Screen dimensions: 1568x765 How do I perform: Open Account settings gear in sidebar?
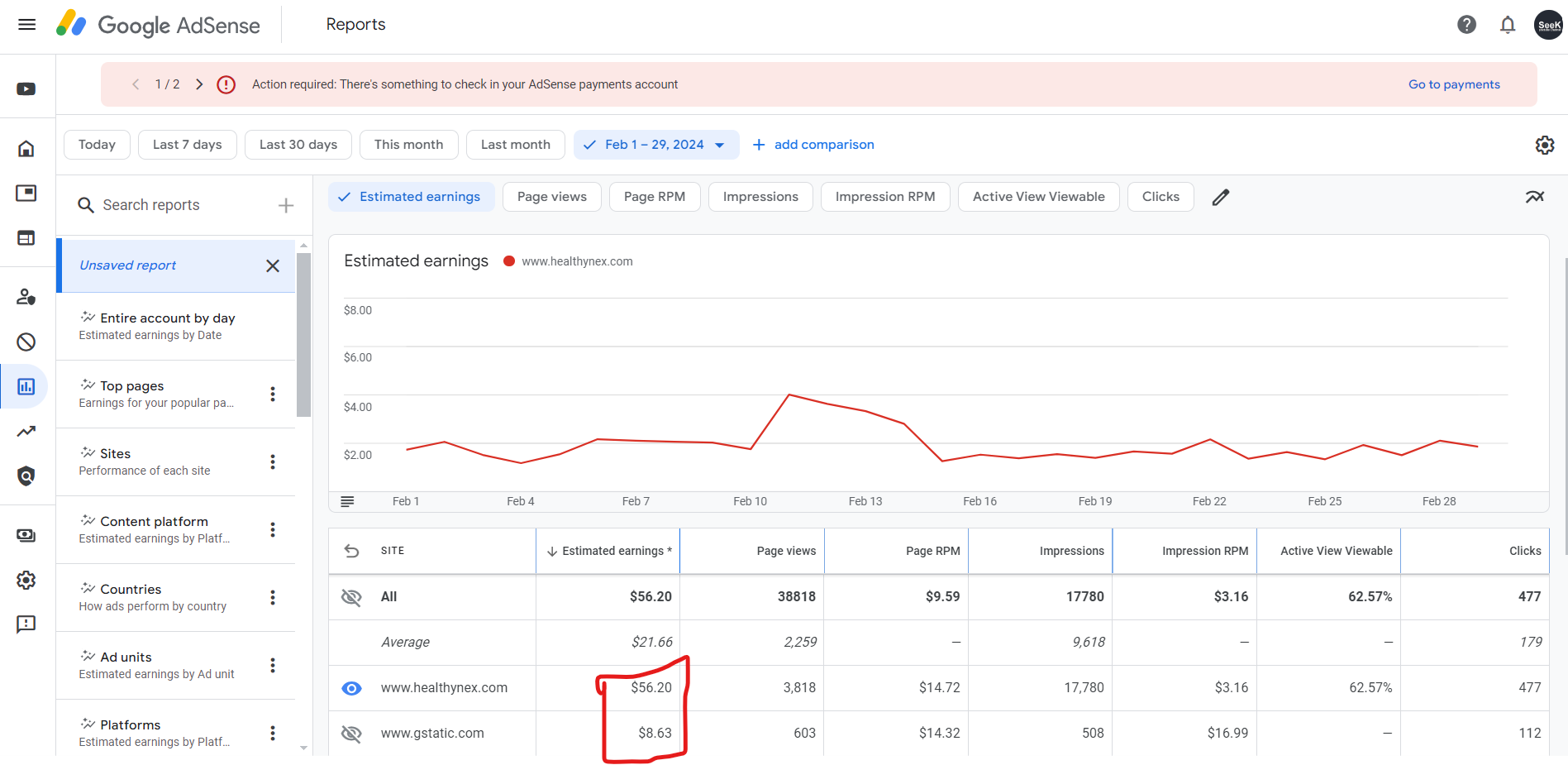26,580
